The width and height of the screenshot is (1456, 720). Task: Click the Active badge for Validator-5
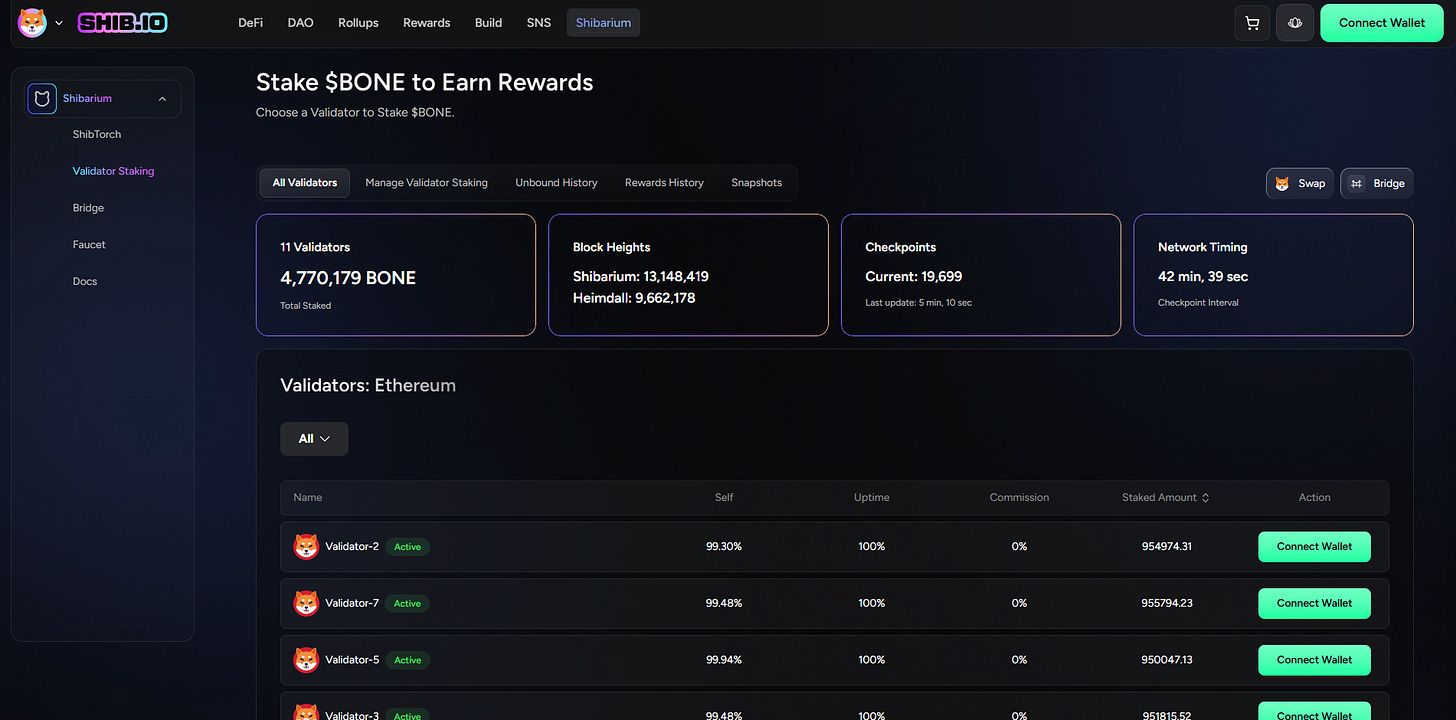pos(407,660)
